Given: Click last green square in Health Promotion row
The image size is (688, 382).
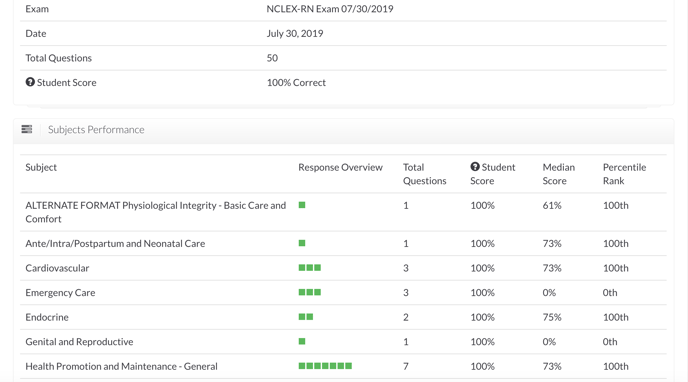Looking at the screenshot, I should 348,366.
